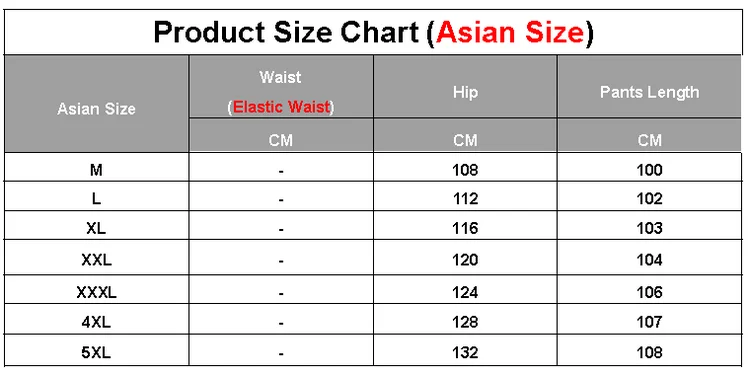Select the 5XL size cell

(x=96, y=353)
